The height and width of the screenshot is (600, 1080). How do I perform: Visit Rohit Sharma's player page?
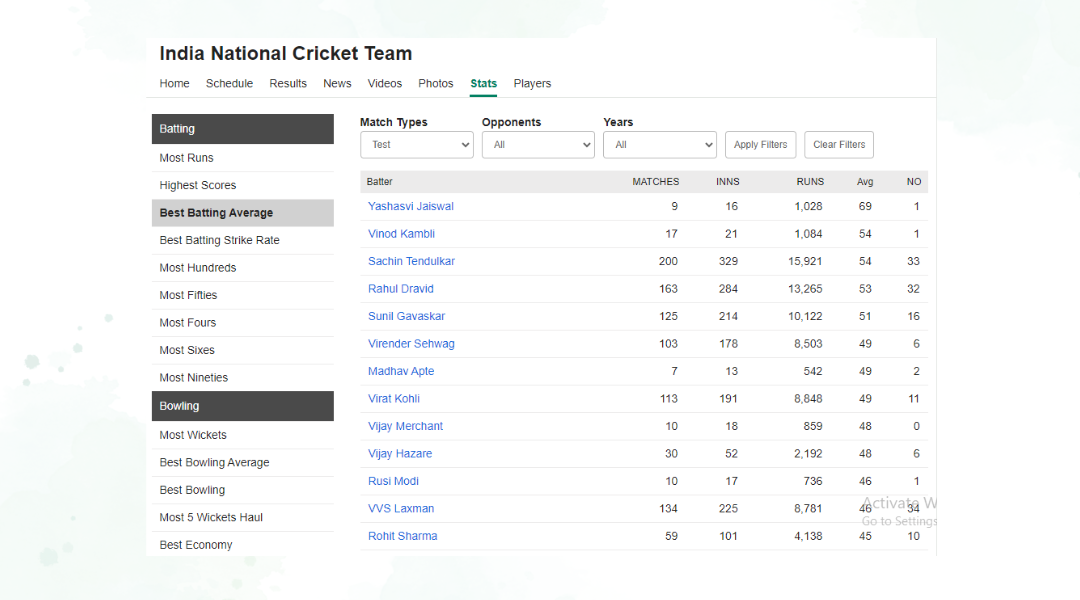(x=402, y=536)
